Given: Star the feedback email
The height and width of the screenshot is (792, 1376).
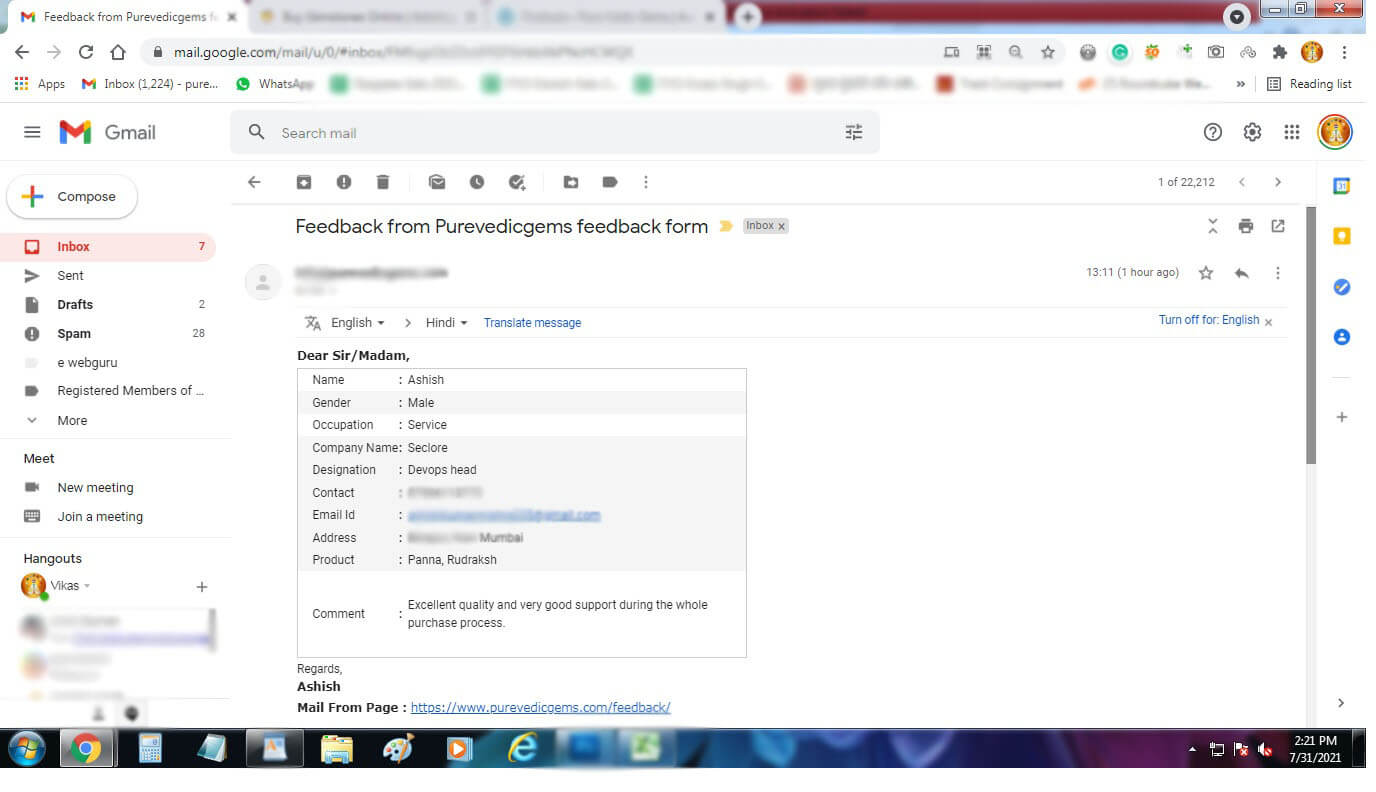Looking at the screenshot, I should 1206,273.
